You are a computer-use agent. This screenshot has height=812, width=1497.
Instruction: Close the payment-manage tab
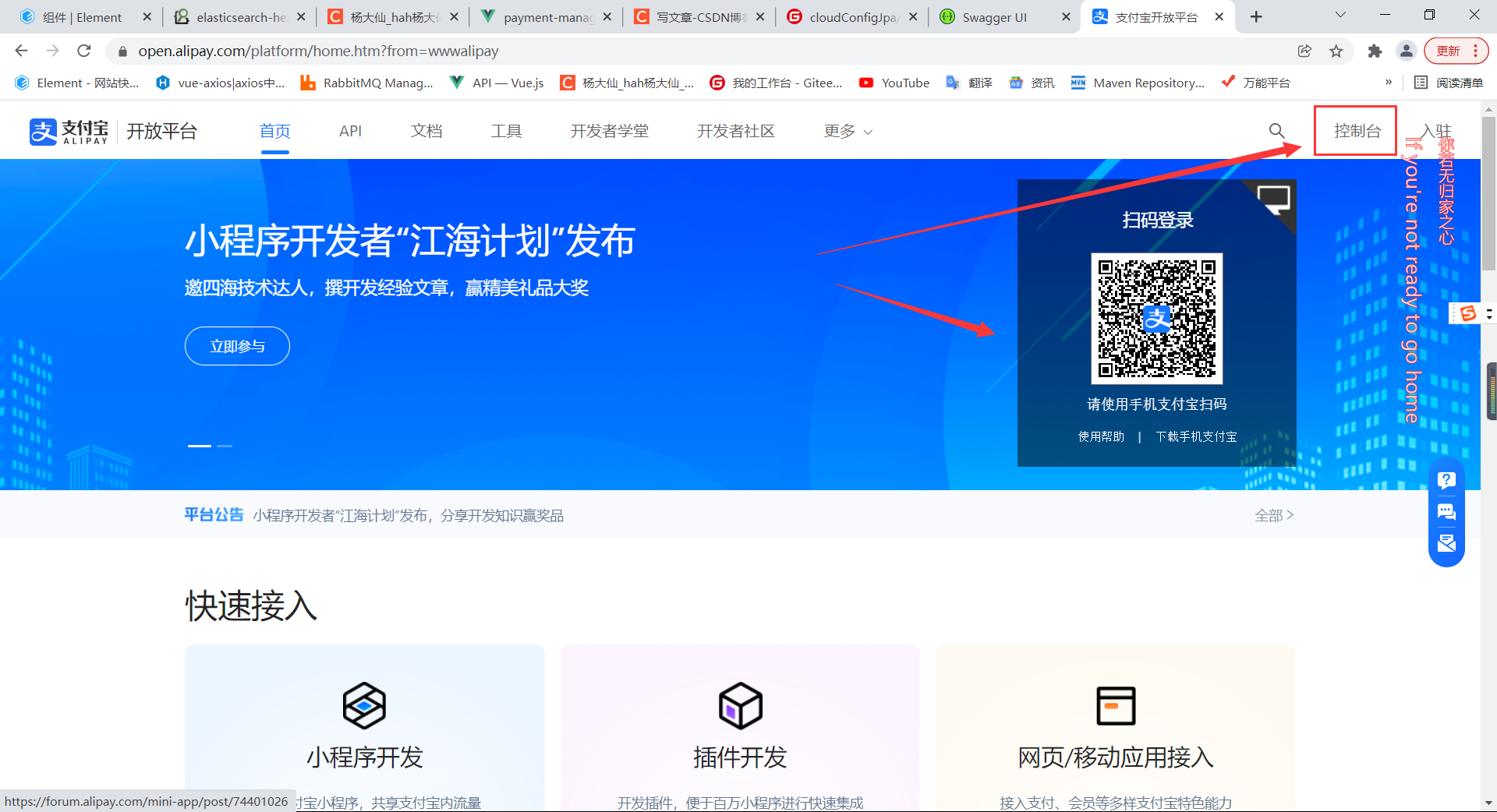tap(607, 16)
